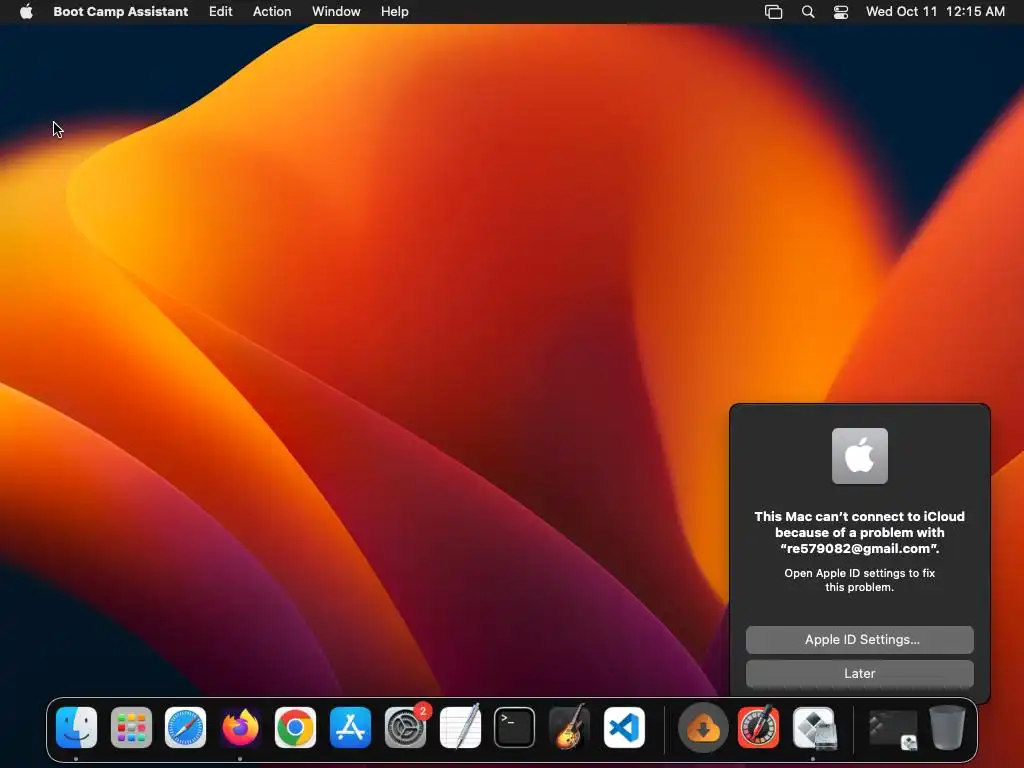The height and width of the screenshot is (768, 1024).
Task: Open System Settings with badge 2
Action: pyautogui.click(x=405, y=728)
